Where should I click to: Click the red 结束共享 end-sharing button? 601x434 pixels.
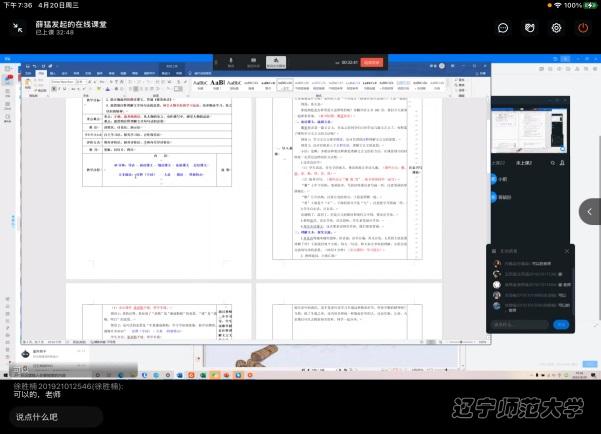371,61
